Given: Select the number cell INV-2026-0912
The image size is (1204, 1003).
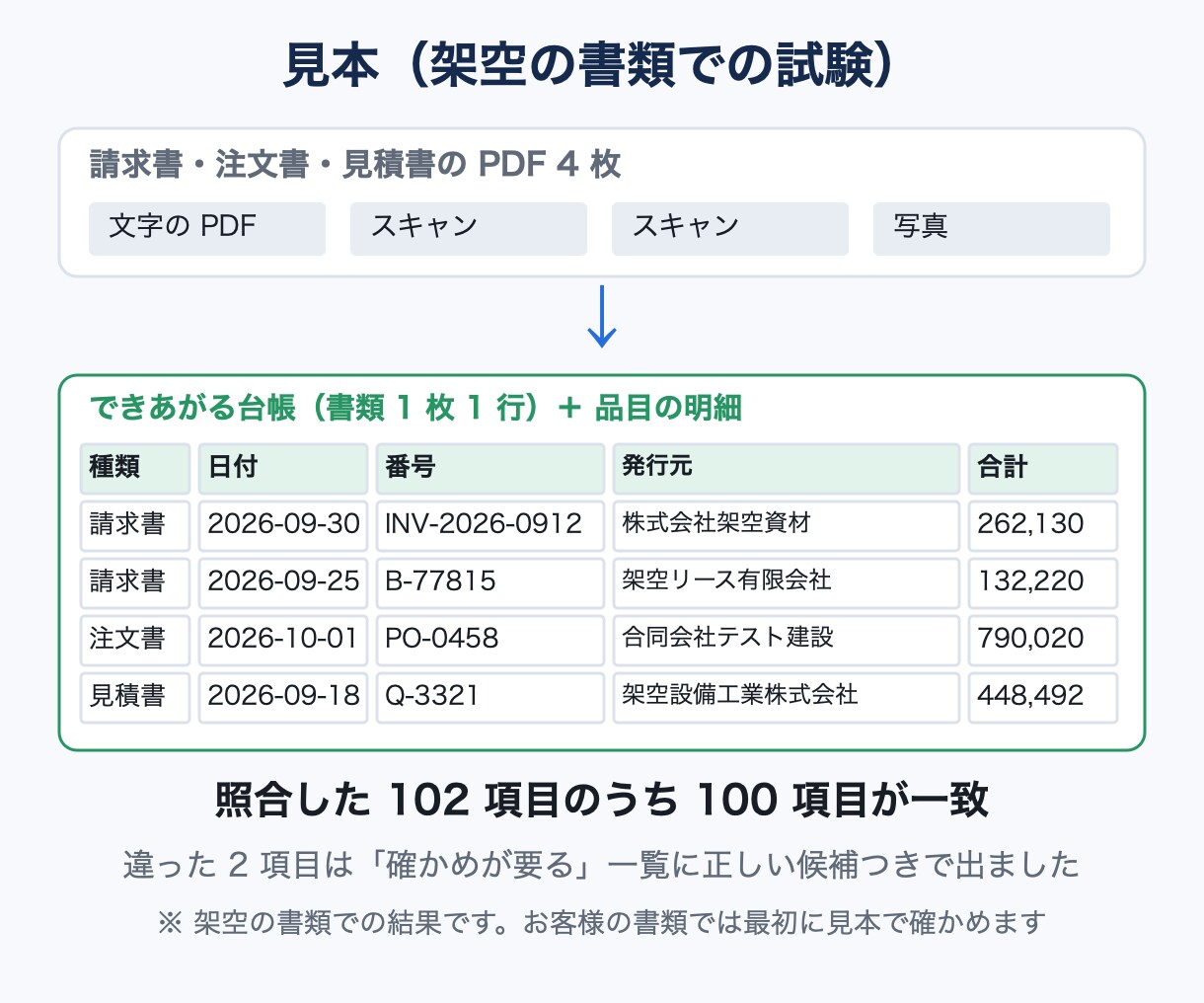Looking at the screenshot, I should pyautogui.click(x=490, y=525).
